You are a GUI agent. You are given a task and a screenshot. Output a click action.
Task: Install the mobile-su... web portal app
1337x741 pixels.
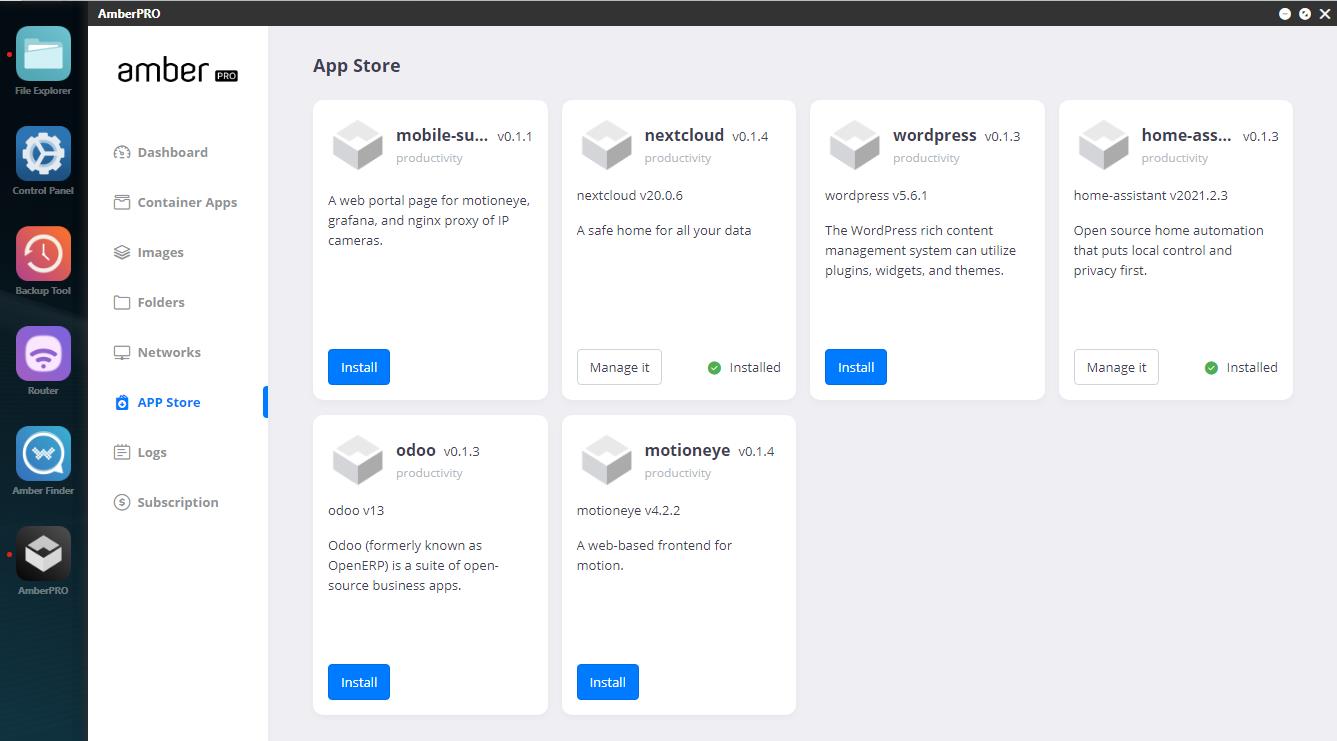358,367
